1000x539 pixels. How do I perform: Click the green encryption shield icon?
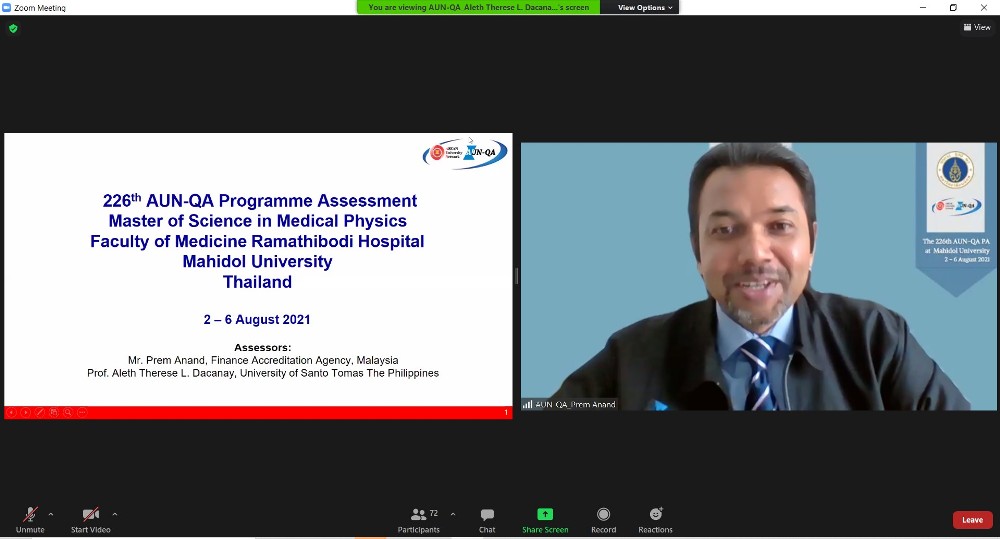[13, 28]
